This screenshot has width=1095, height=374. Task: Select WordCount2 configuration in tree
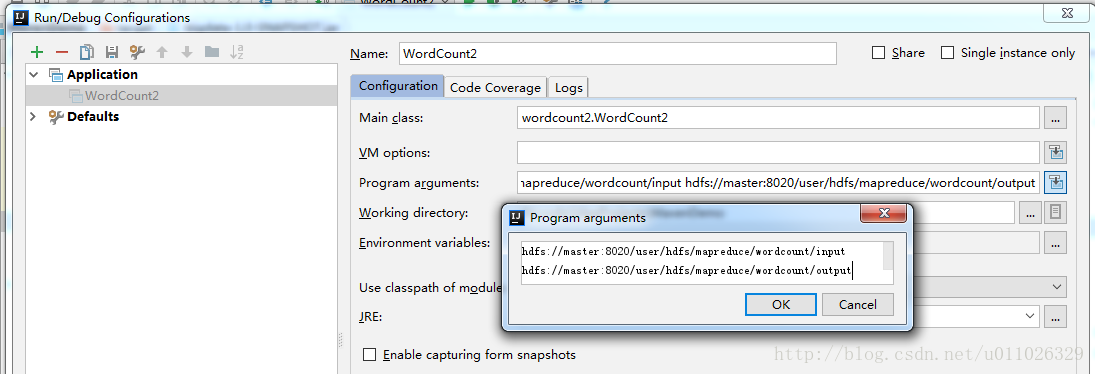(x=122, y=96)
